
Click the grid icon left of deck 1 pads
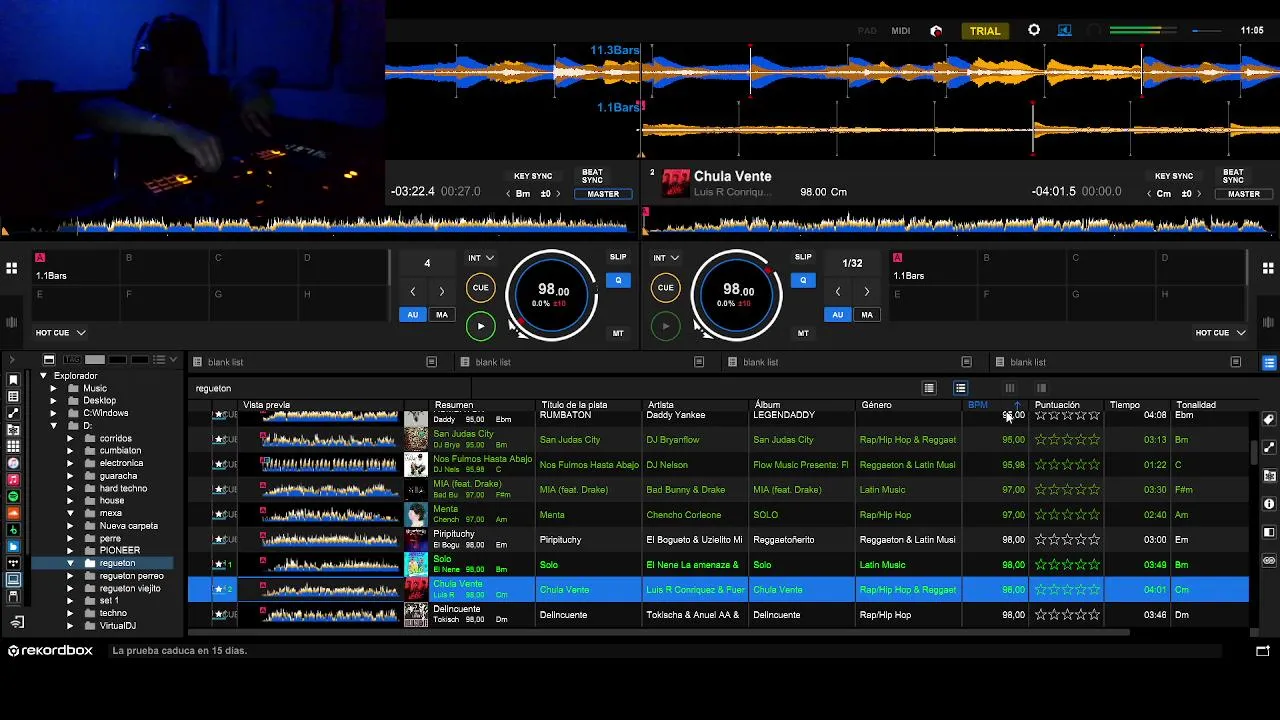pos(11,268)
